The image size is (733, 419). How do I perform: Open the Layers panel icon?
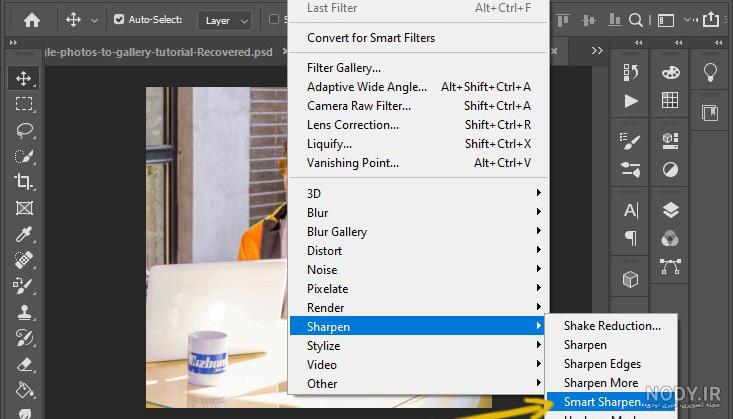tap(670, 210)
